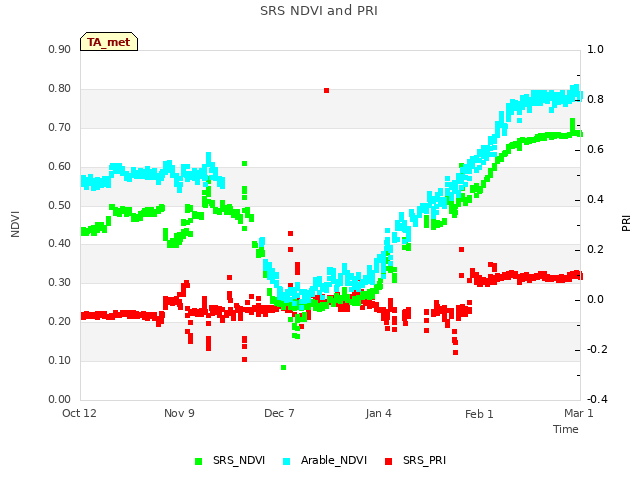Click the 0.00 NDVI axis value
640x480 pixels.
coord(60,399)
